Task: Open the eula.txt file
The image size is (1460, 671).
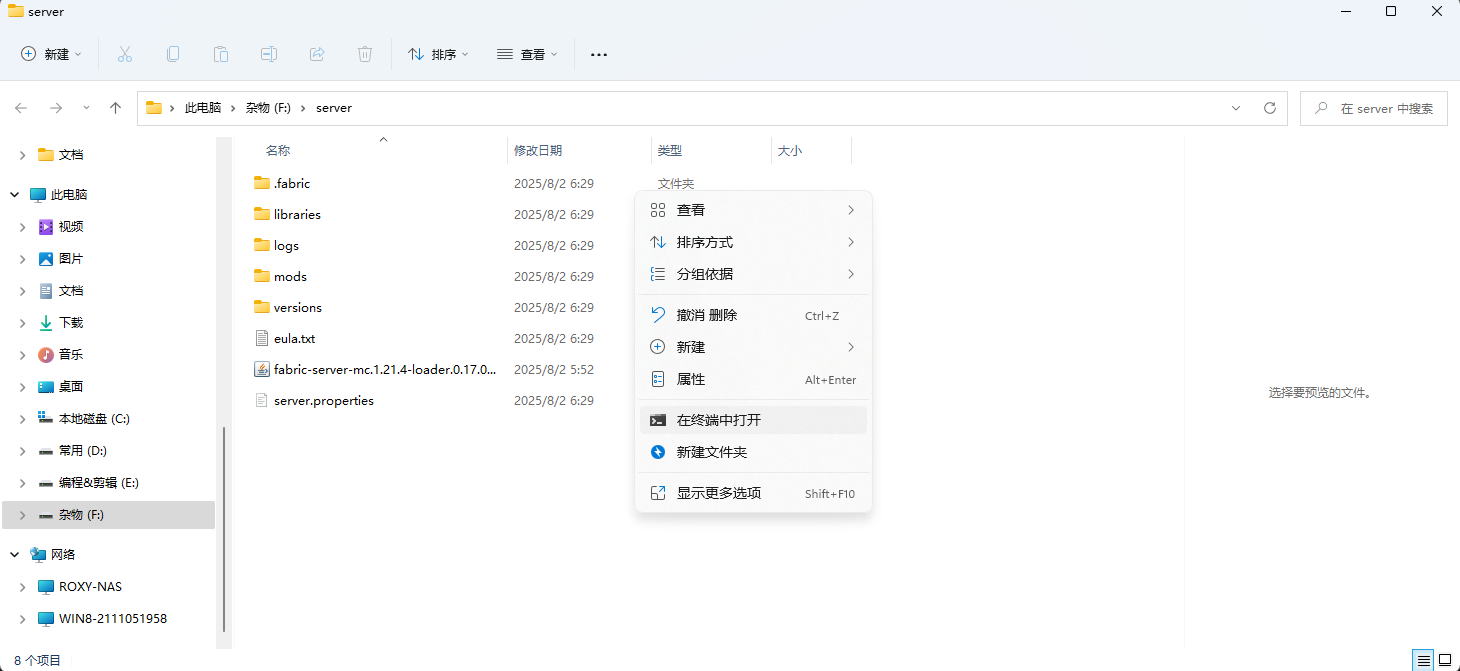Action: point(294,338)
